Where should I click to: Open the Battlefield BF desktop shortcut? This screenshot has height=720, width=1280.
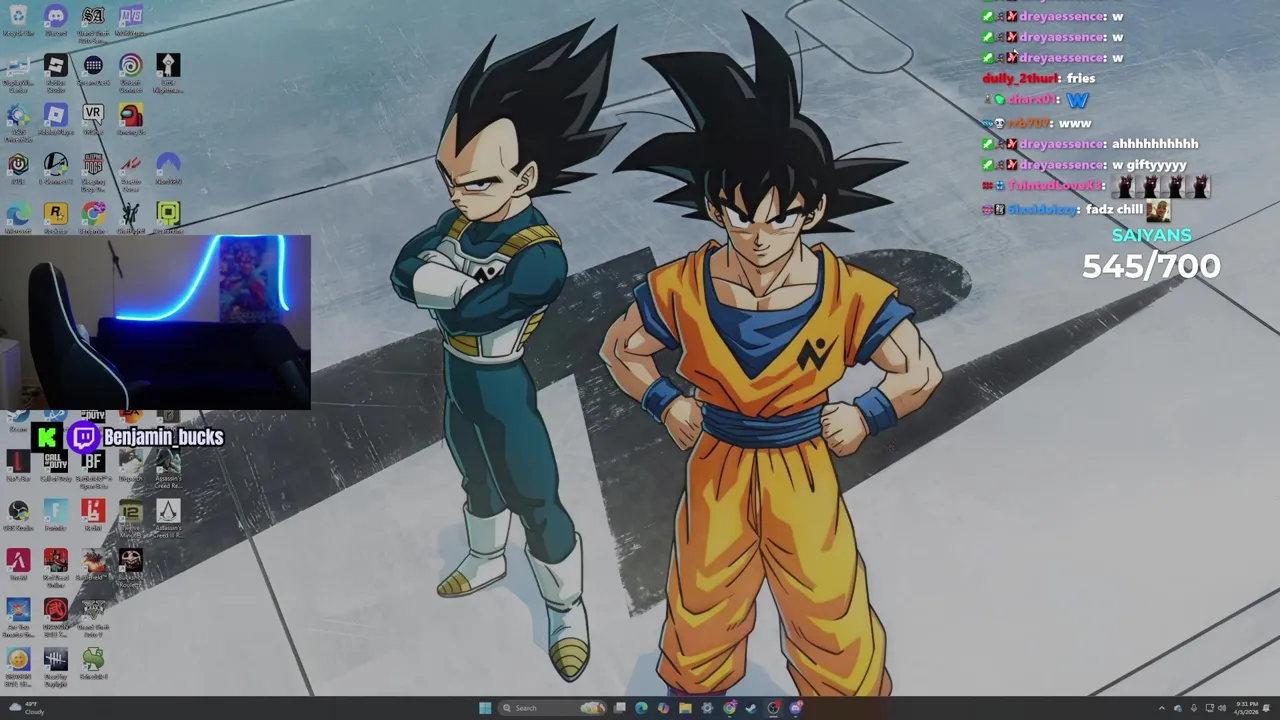pyautogui.click(x=93, y=466)
